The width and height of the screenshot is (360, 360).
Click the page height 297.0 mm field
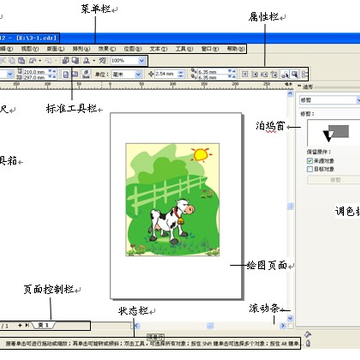[35, 77]
